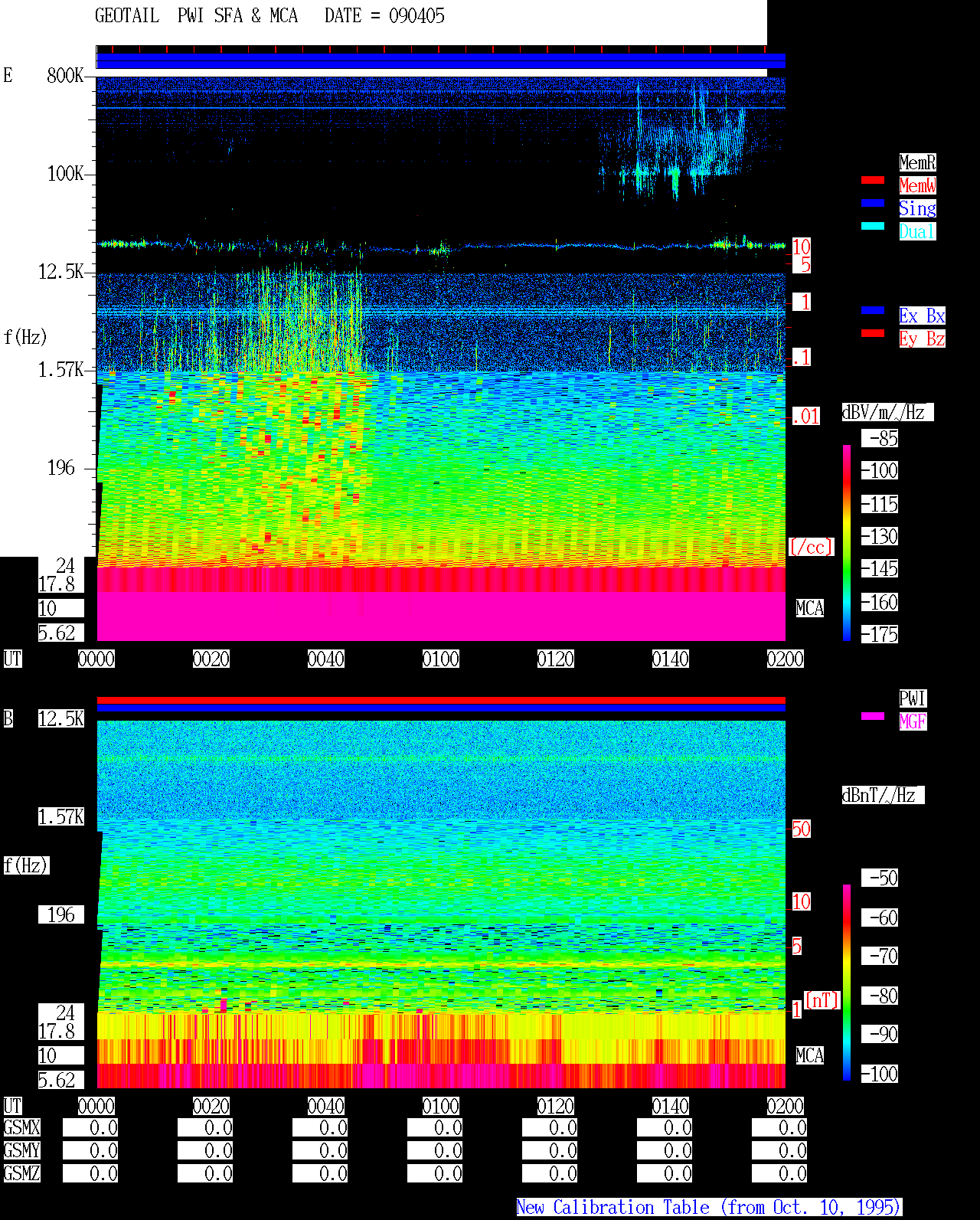This screenshot has width=980, height=1220.
Task: Click the E field MCA label
Action: point(810,608)
